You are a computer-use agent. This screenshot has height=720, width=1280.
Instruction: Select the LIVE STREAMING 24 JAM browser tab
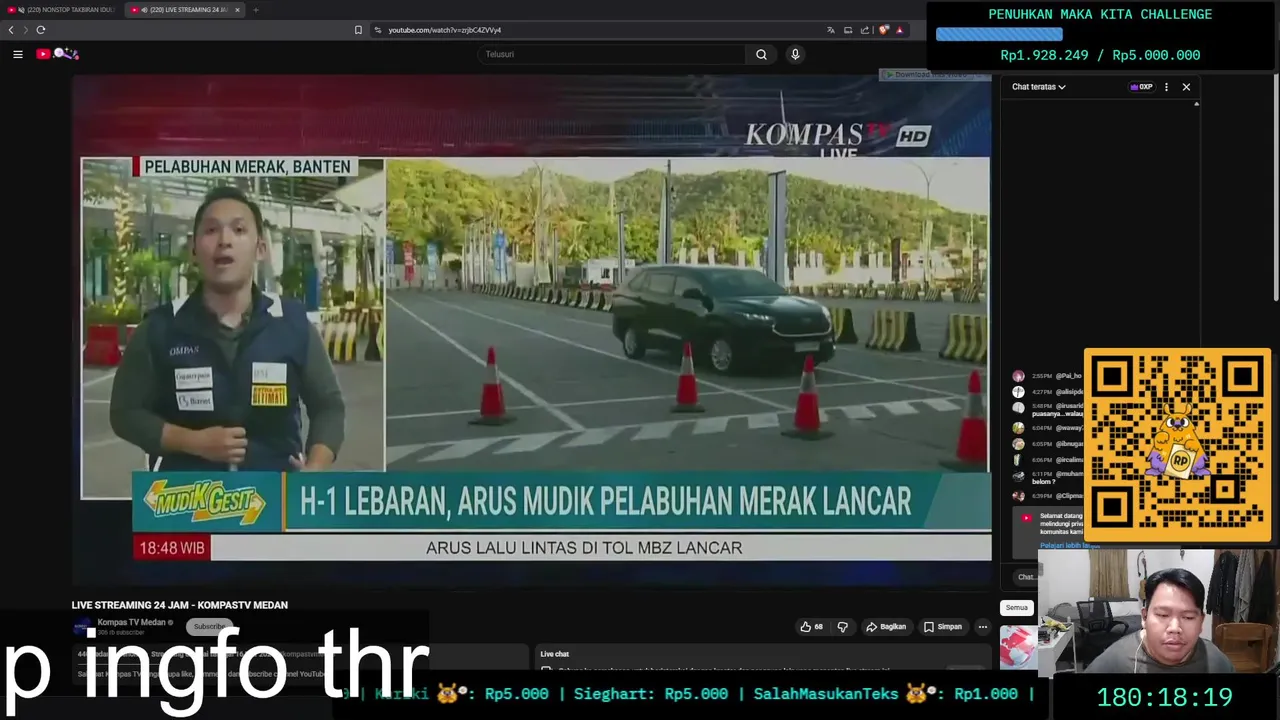tap(183, 10)
